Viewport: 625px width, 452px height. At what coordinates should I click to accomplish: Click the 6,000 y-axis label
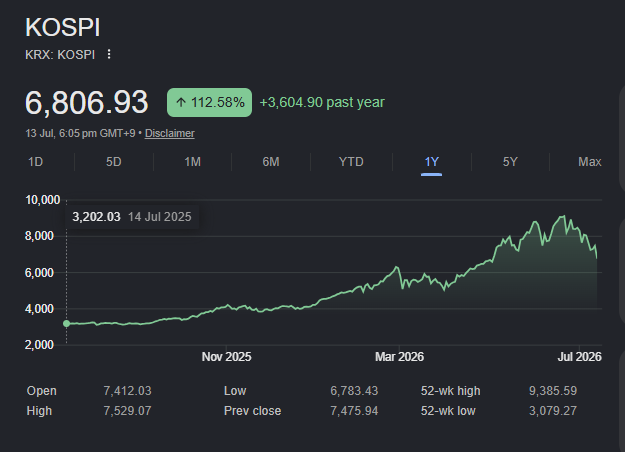(39, 273)
